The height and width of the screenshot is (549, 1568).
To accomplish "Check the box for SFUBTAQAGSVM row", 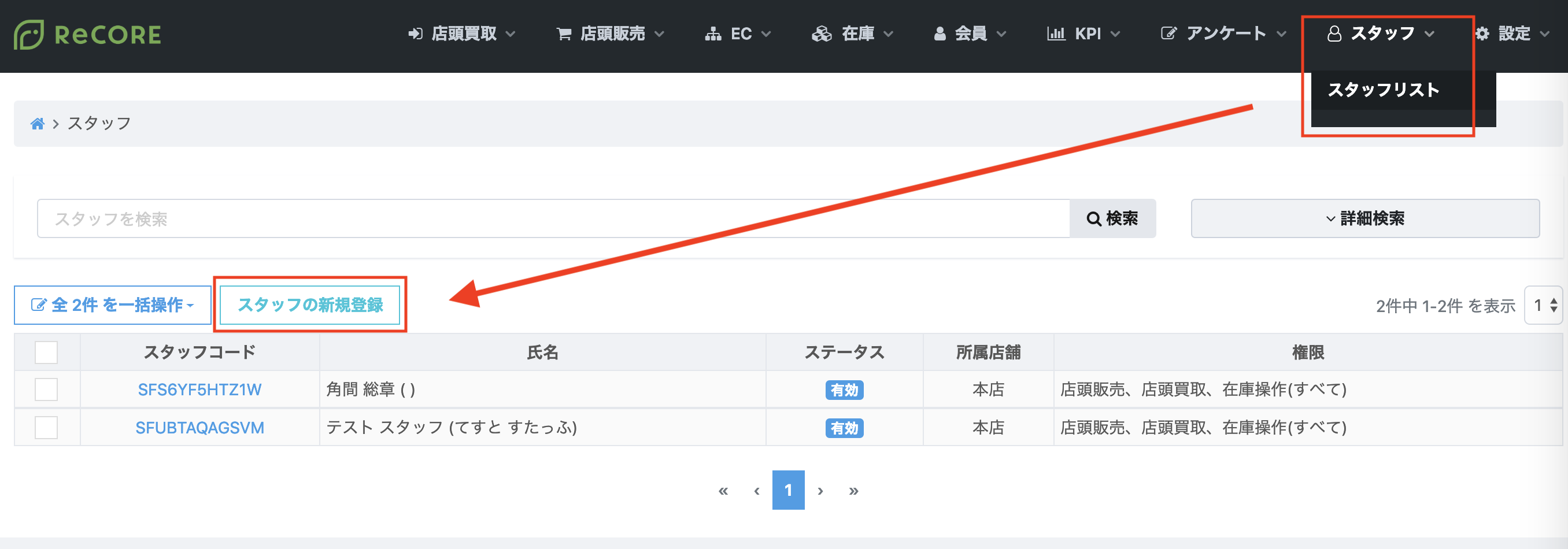I will click(46, 428).
